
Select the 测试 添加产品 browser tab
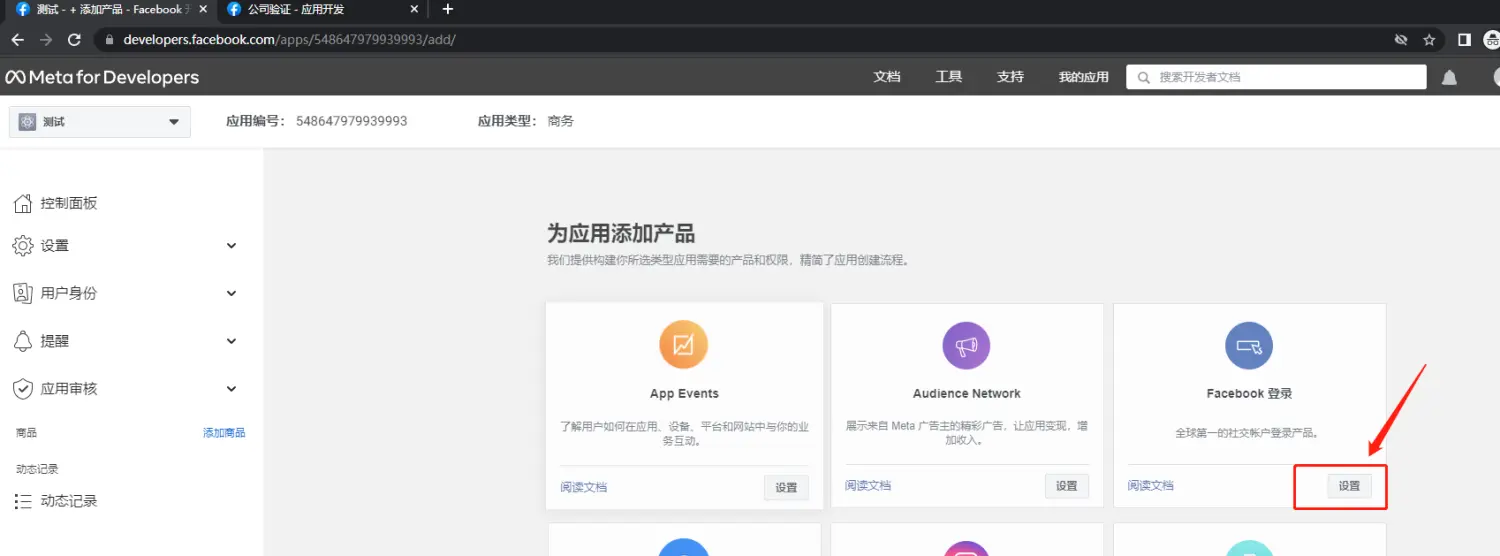tap(108, 9)
